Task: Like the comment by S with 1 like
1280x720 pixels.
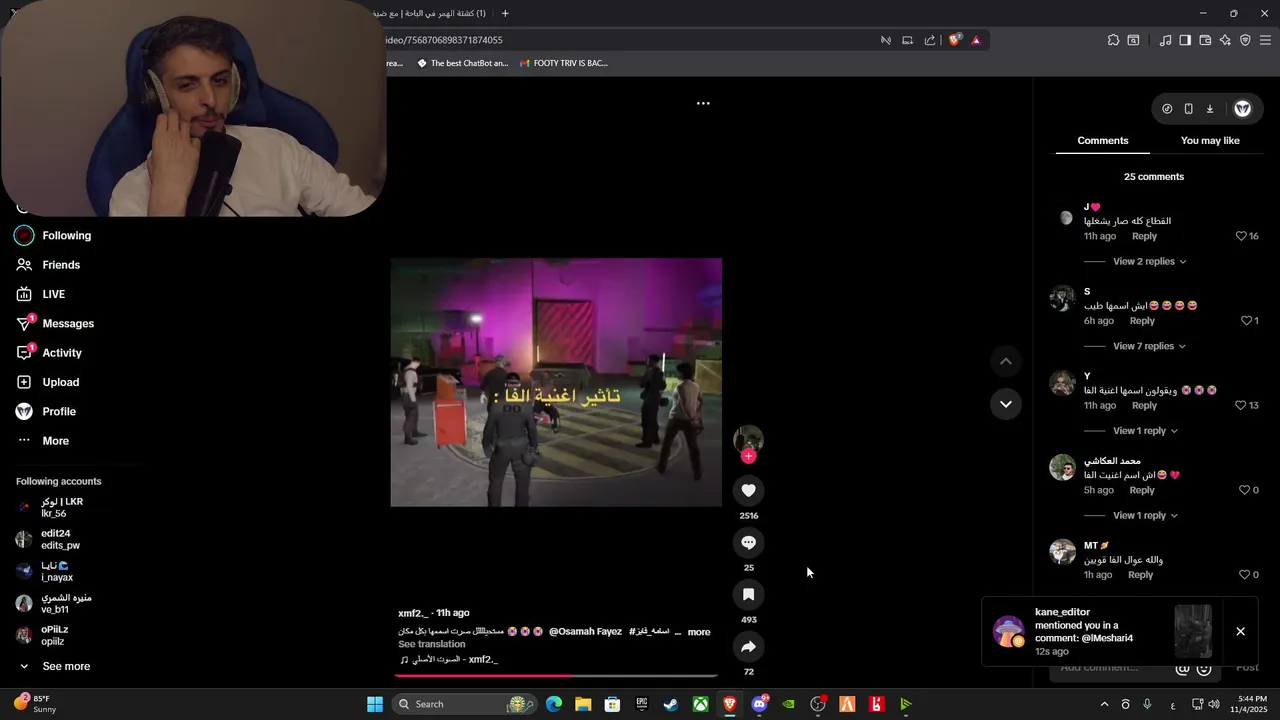Action: pyautogui.click(x=1246, y=321)
